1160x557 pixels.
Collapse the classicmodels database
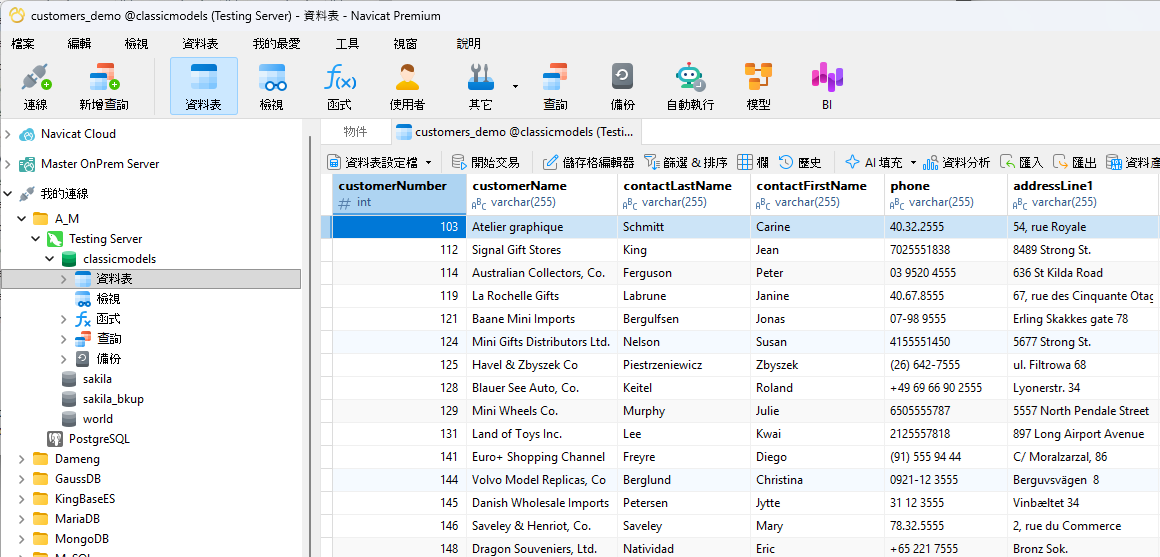pos(50,259)
